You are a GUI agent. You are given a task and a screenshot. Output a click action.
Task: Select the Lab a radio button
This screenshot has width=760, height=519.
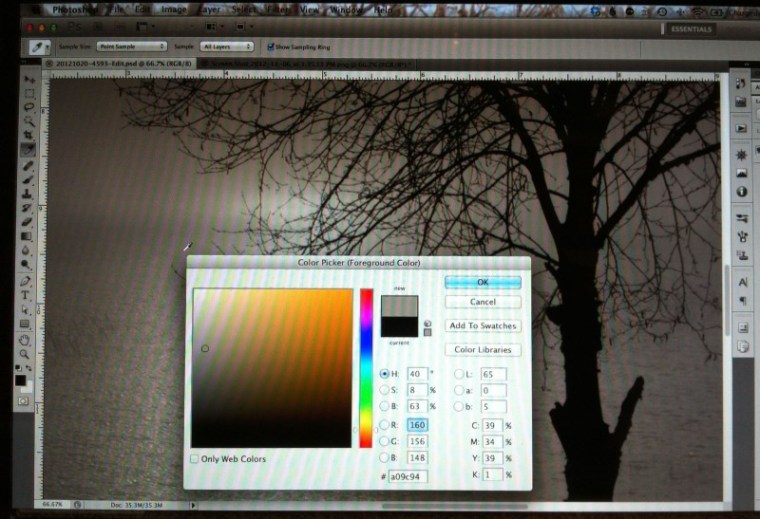459,390
